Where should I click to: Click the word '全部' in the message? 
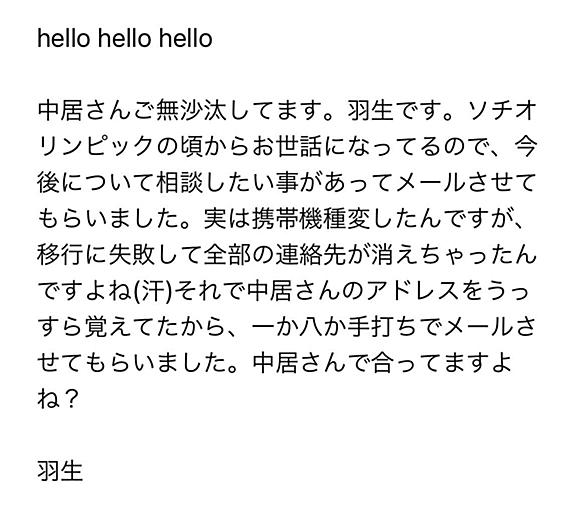pyautogui.click(x=227, y=255)
